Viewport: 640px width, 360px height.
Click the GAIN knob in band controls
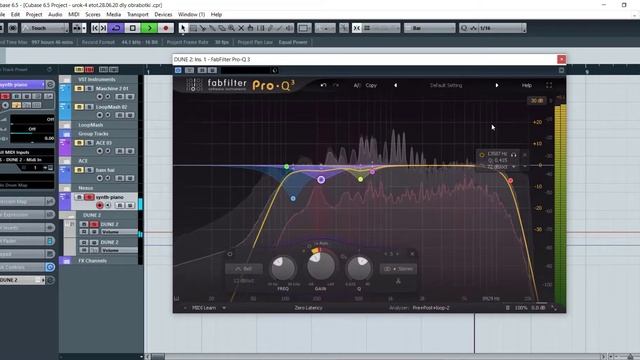pyautogui.click(x=321, y=266)
